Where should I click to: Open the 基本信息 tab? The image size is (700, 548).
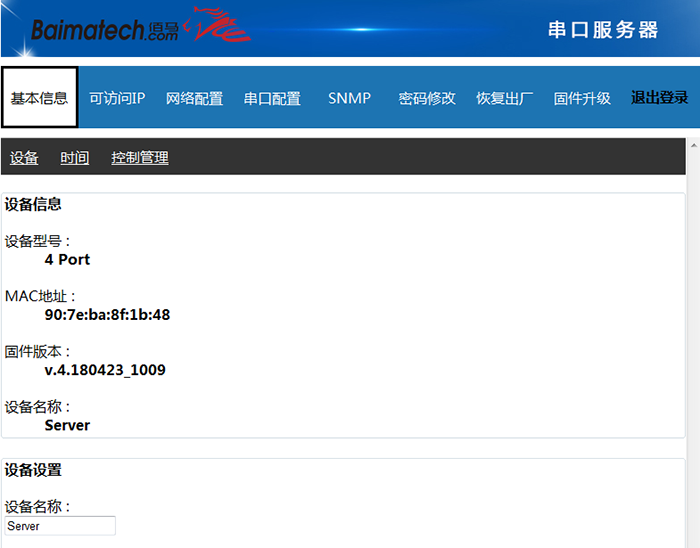[x=39, y=97]
